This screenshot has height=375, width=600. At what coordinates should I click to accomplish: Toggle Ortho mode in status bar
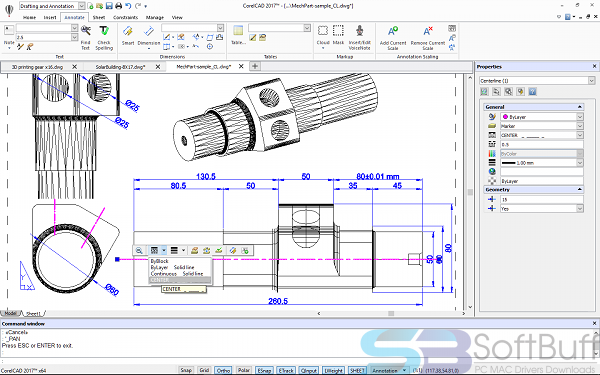tap(223, 370)
